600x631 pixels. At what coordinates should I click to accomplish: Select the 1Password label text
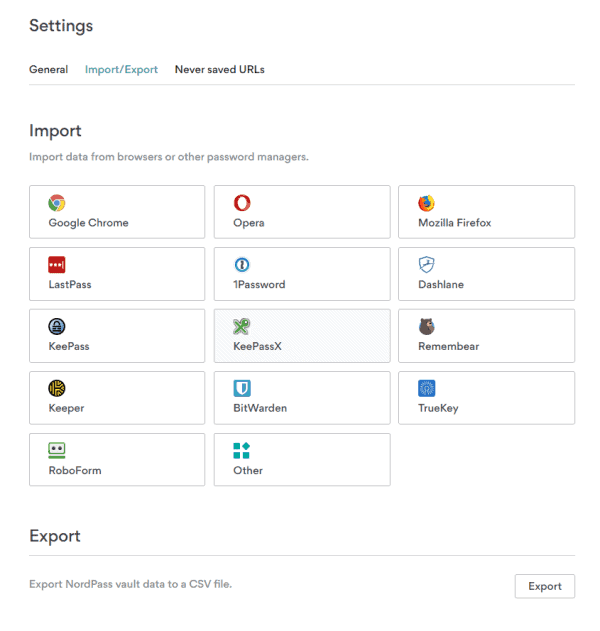point(259,285)
